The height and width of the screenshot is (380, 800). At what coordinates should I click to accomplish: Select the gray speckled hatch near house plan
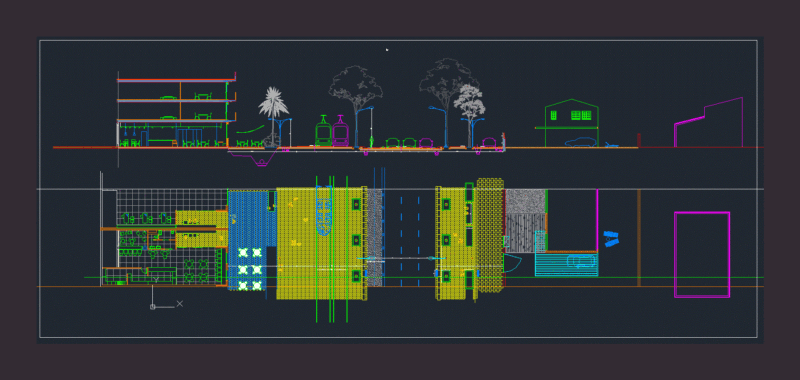(x=525, y=201)
